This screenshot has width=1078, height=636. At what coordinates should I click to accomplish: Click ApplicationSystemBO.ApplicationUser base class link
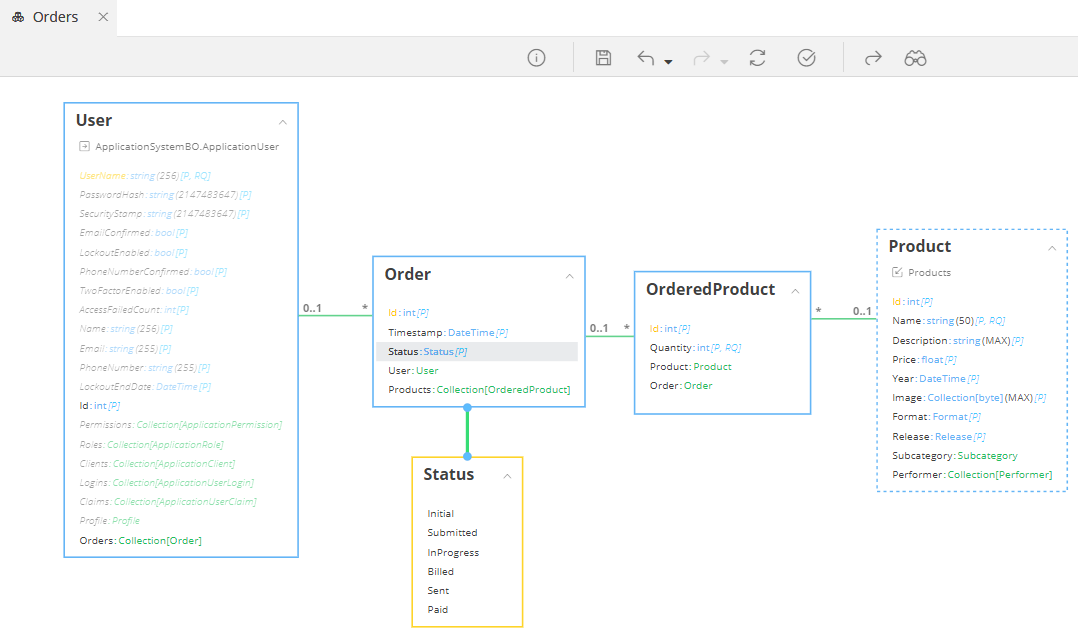click(186, 146)
